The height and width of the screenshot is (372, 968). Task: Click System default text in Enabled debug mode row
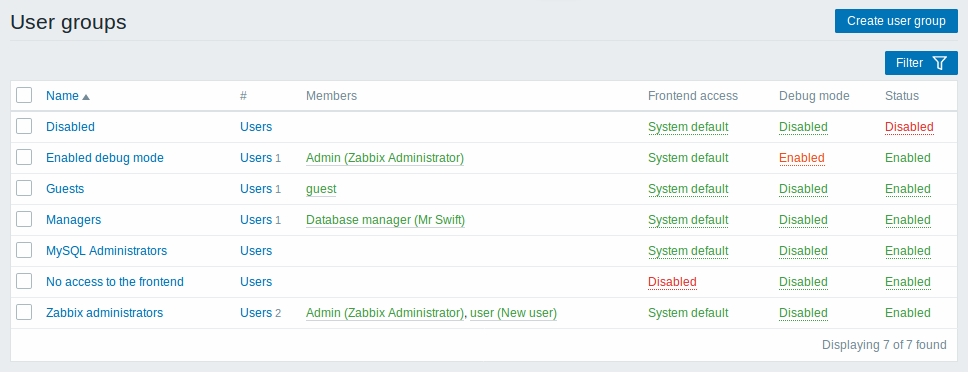[x=688, y=157]
